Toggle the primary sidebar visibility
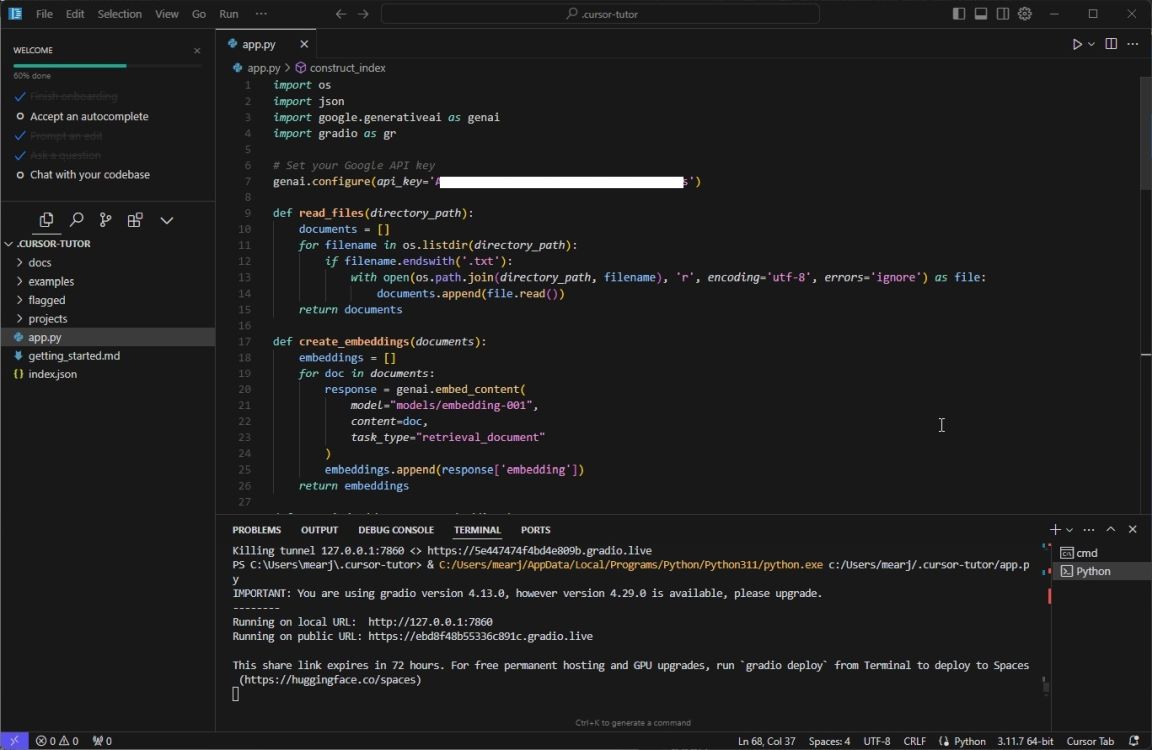The image size is (1152, 750). coord(957,14)
